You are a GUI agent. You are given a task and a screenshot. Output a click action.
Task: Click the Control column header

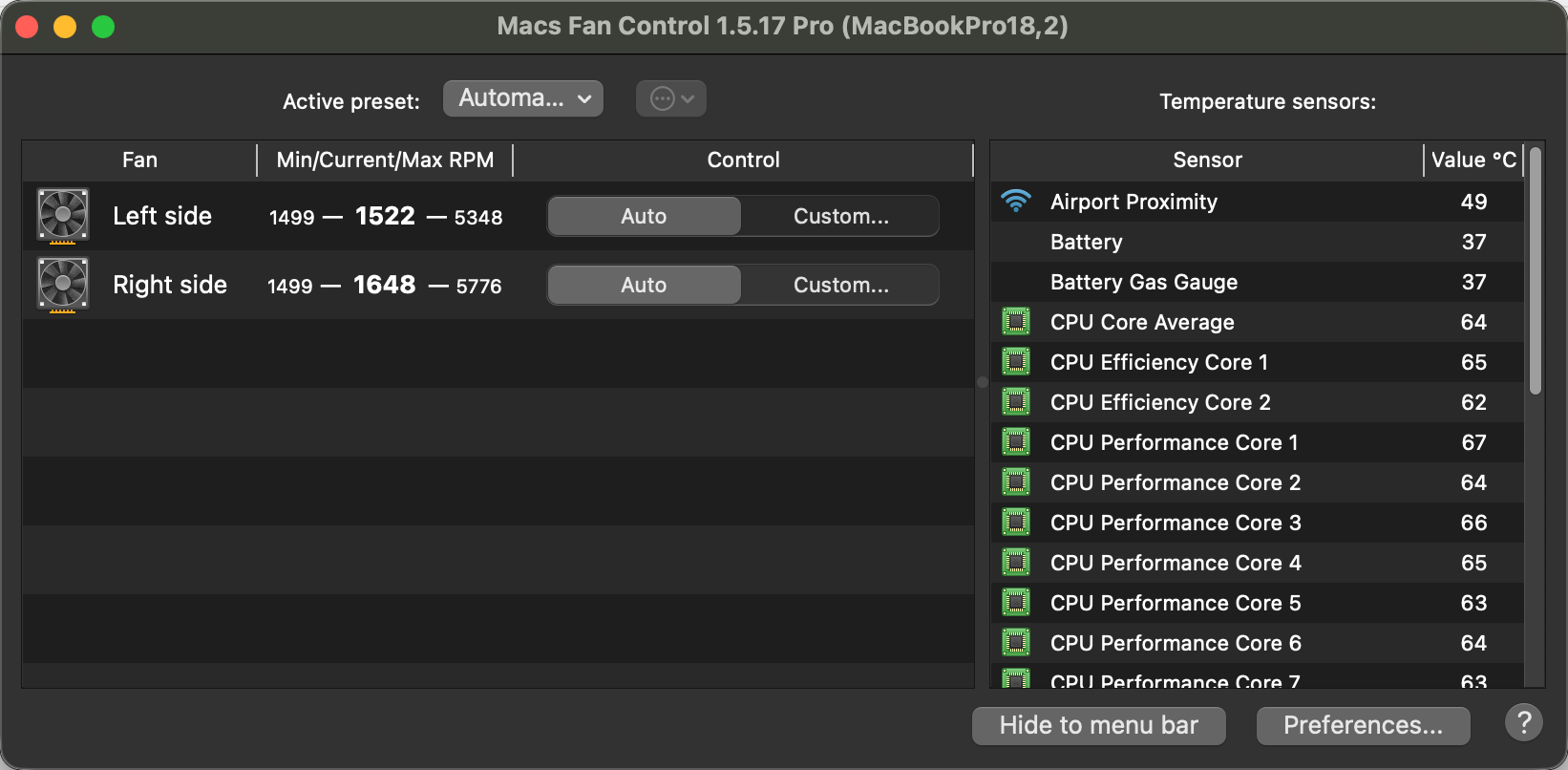743,160
